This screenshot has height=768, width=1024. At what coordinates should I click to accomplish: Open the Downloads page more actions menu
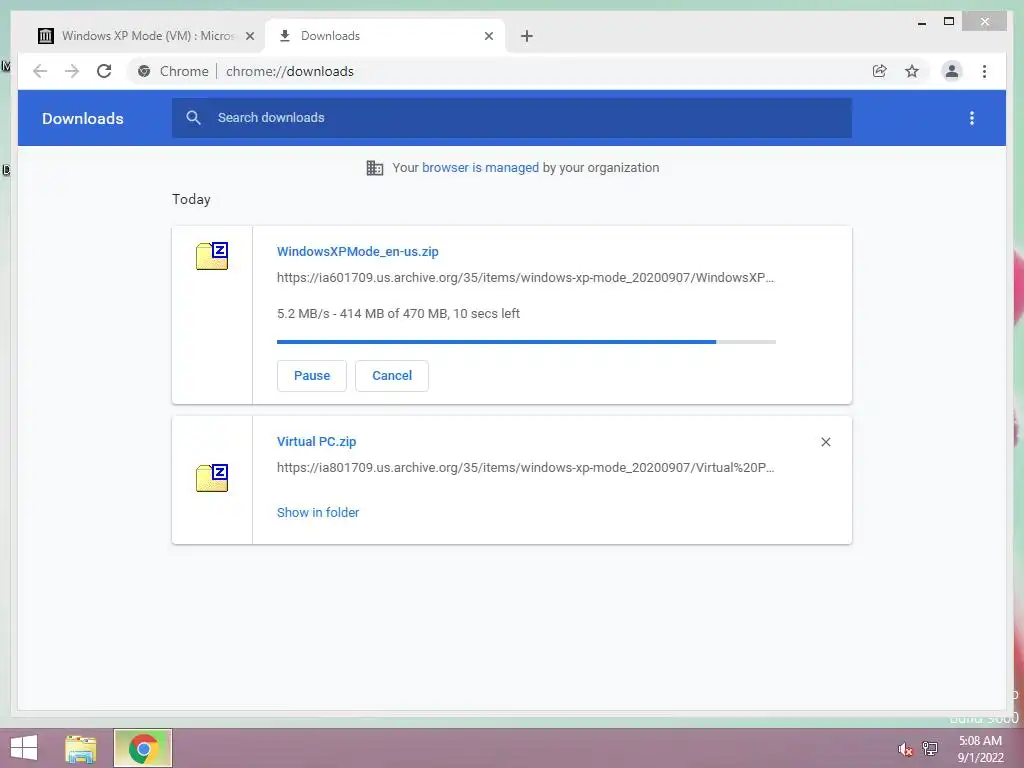pyautogui.click(x=972, y=118)
